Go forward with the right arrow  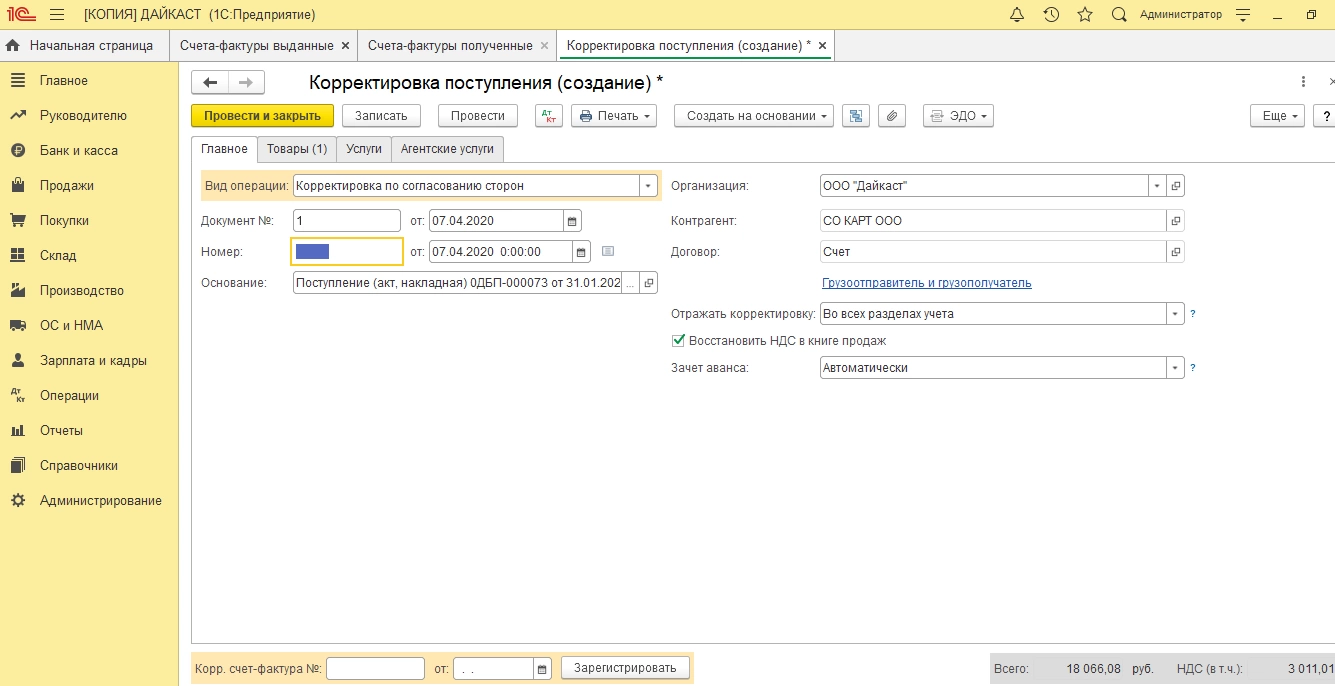246,83
